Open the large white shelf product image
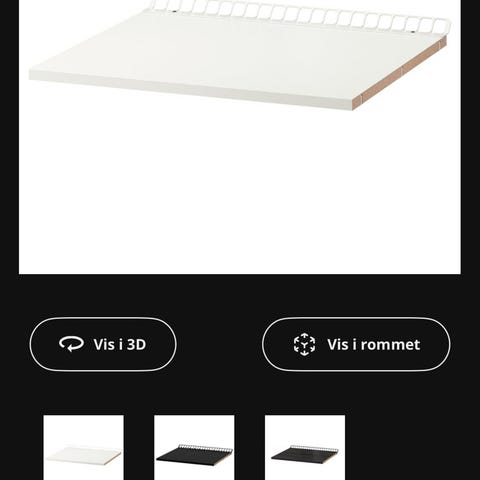480x480 pixels. point(240,137)
